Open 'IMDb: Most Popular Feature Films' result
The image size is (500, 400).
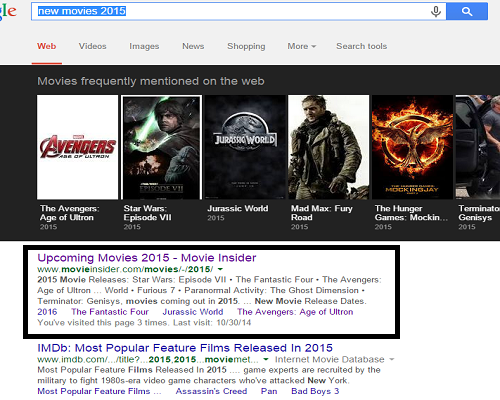(185, 348)
